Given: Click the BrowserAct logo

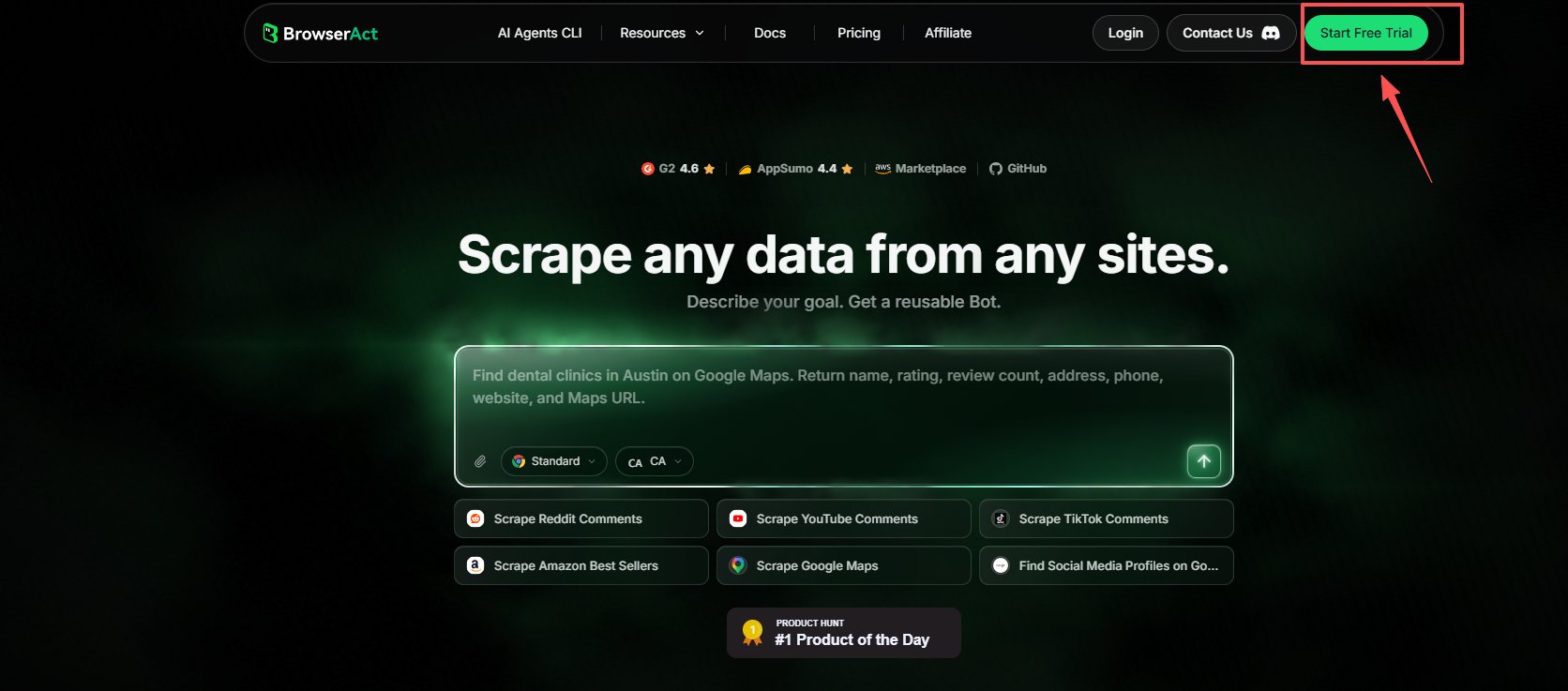Looking at the screenshot, I should point(320,34).
